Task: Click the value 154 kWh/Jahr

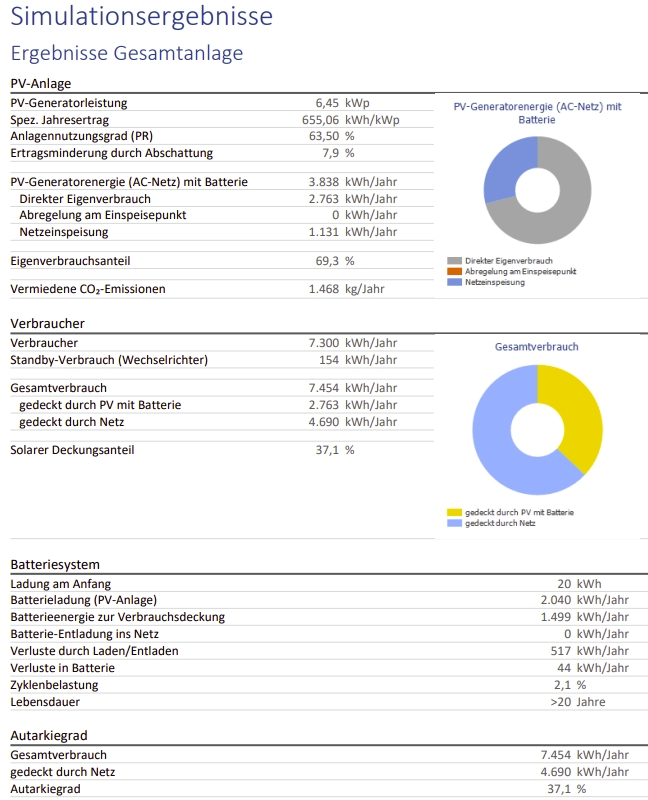Action: point(358,360)
